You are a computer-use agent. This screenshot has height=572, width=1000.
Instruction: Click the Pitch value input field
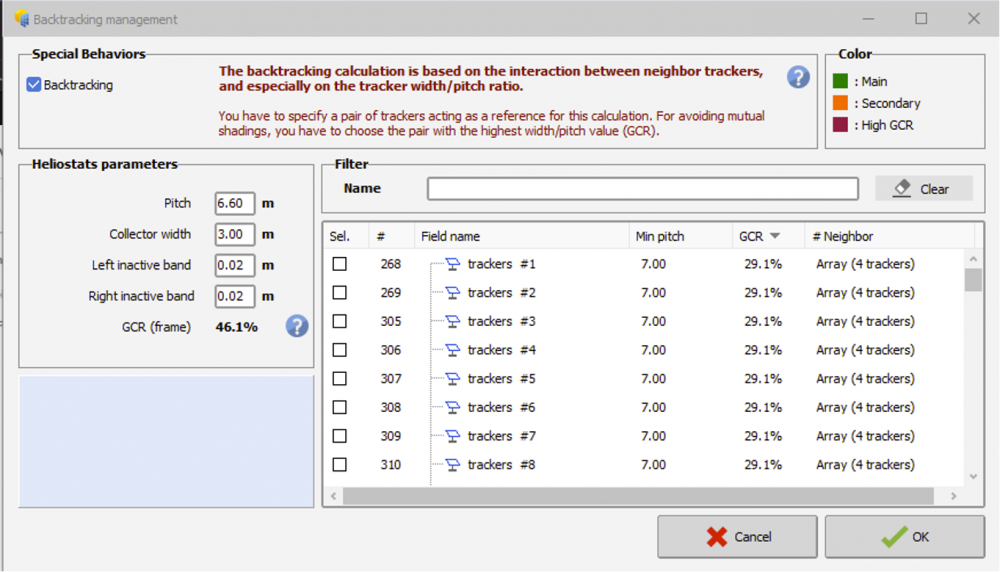point(234,203)
